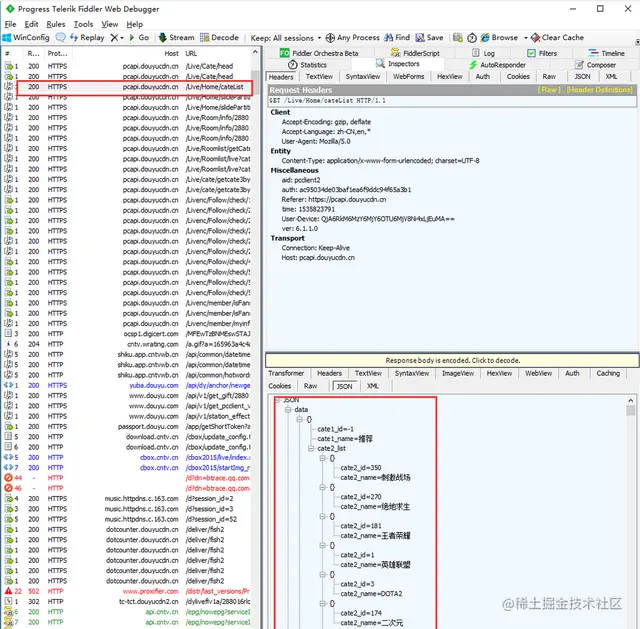The width and height of the screenshot is (640, 629).
Task: Select the request WebForms tab
Action: click(x=409, y=76)
